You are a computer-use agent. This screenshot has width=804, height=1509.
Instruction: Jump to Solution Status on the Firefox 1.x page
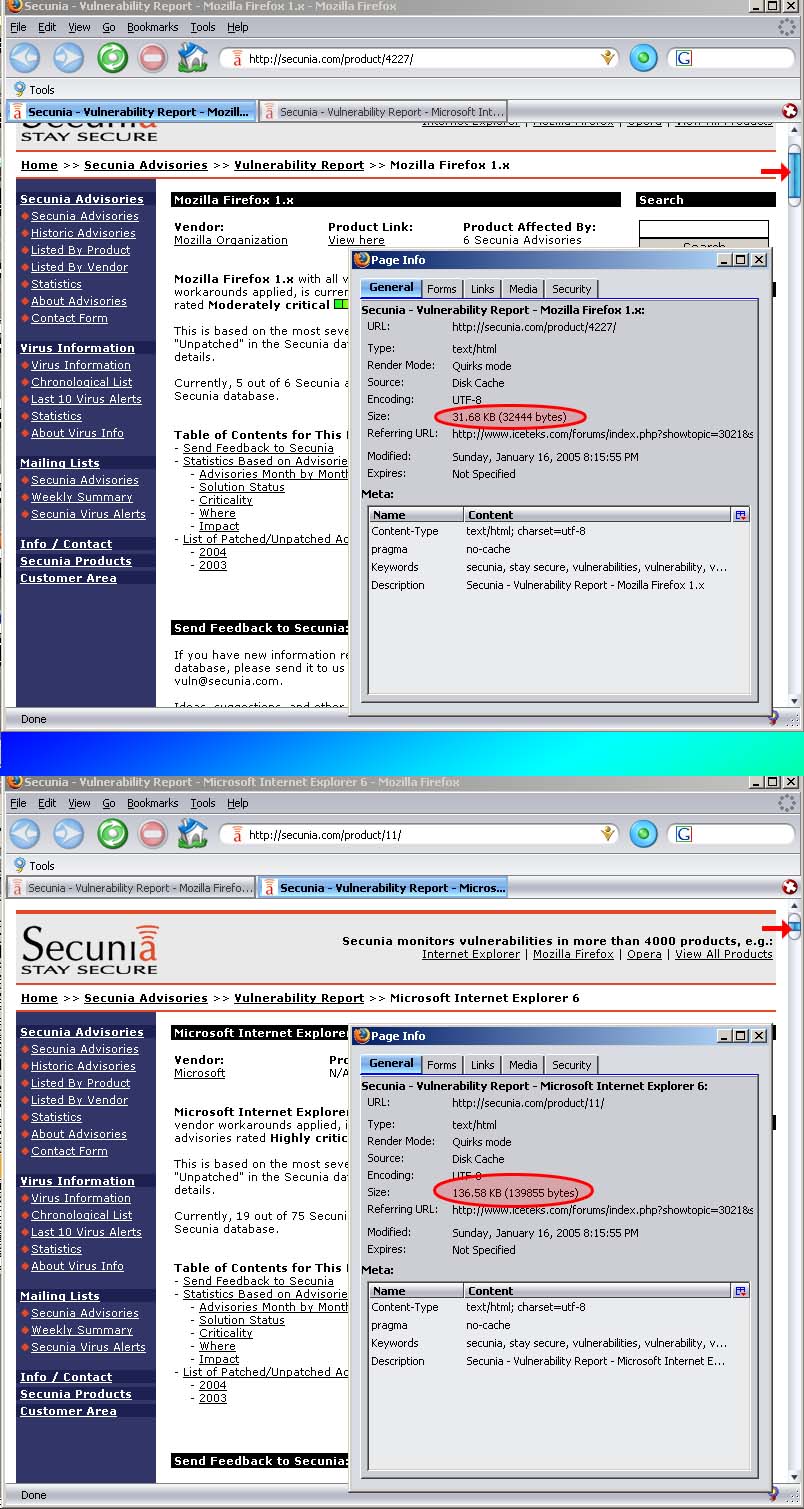click(242, 487)
